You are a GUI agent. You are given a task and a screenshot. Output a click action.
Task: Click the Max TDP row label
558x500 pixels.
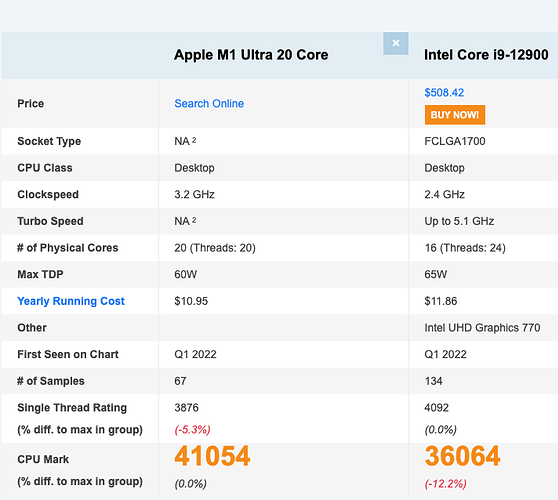[40, 274]
